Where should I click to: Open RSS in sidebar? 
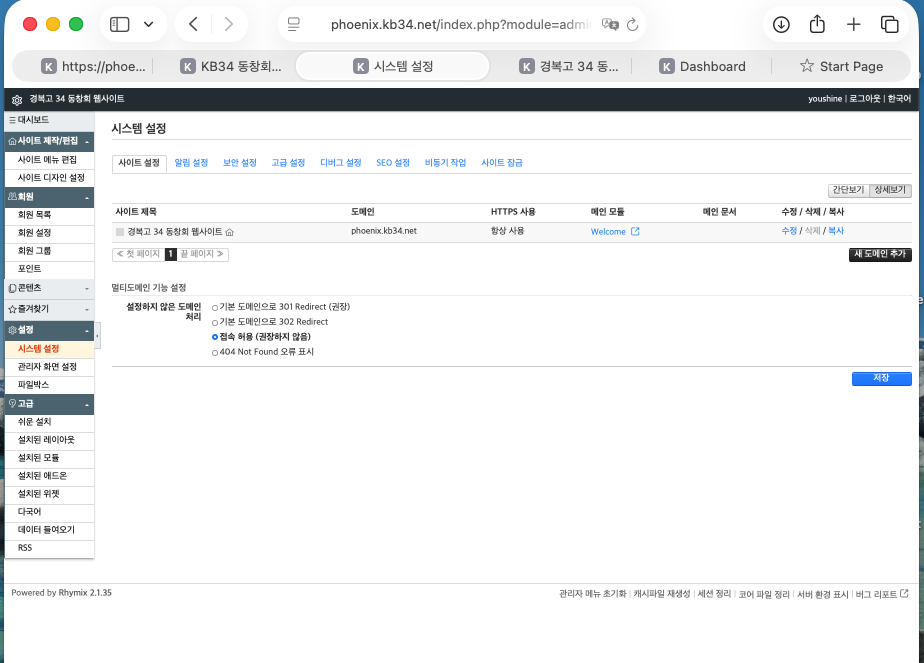tap(49, 548)
